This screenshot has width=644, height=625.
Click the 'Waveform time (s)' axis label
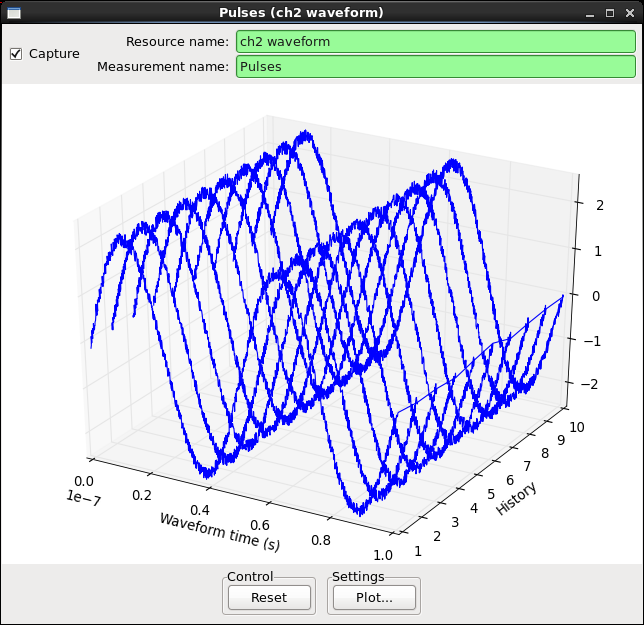point(220,532)
